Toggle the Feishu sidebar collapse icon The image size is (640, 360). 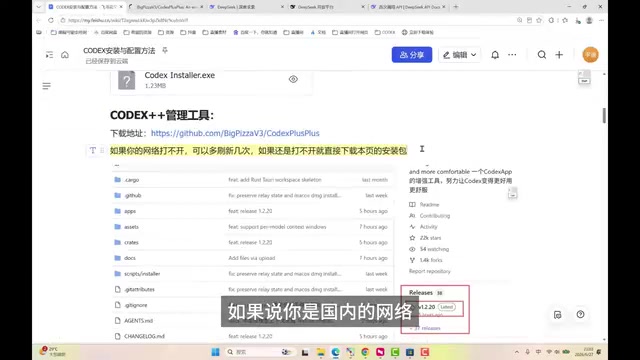(49, 55)
